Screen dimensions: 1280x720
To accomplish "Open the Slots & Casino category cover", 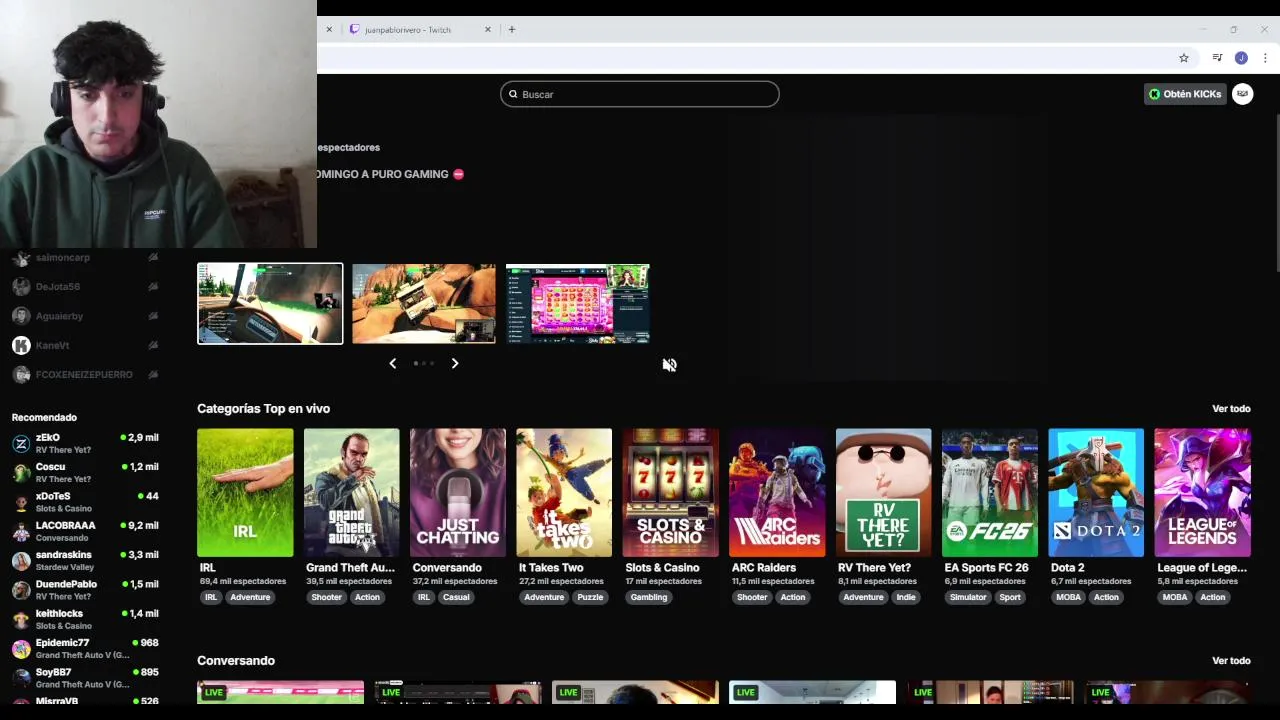I will coord(670,493).
